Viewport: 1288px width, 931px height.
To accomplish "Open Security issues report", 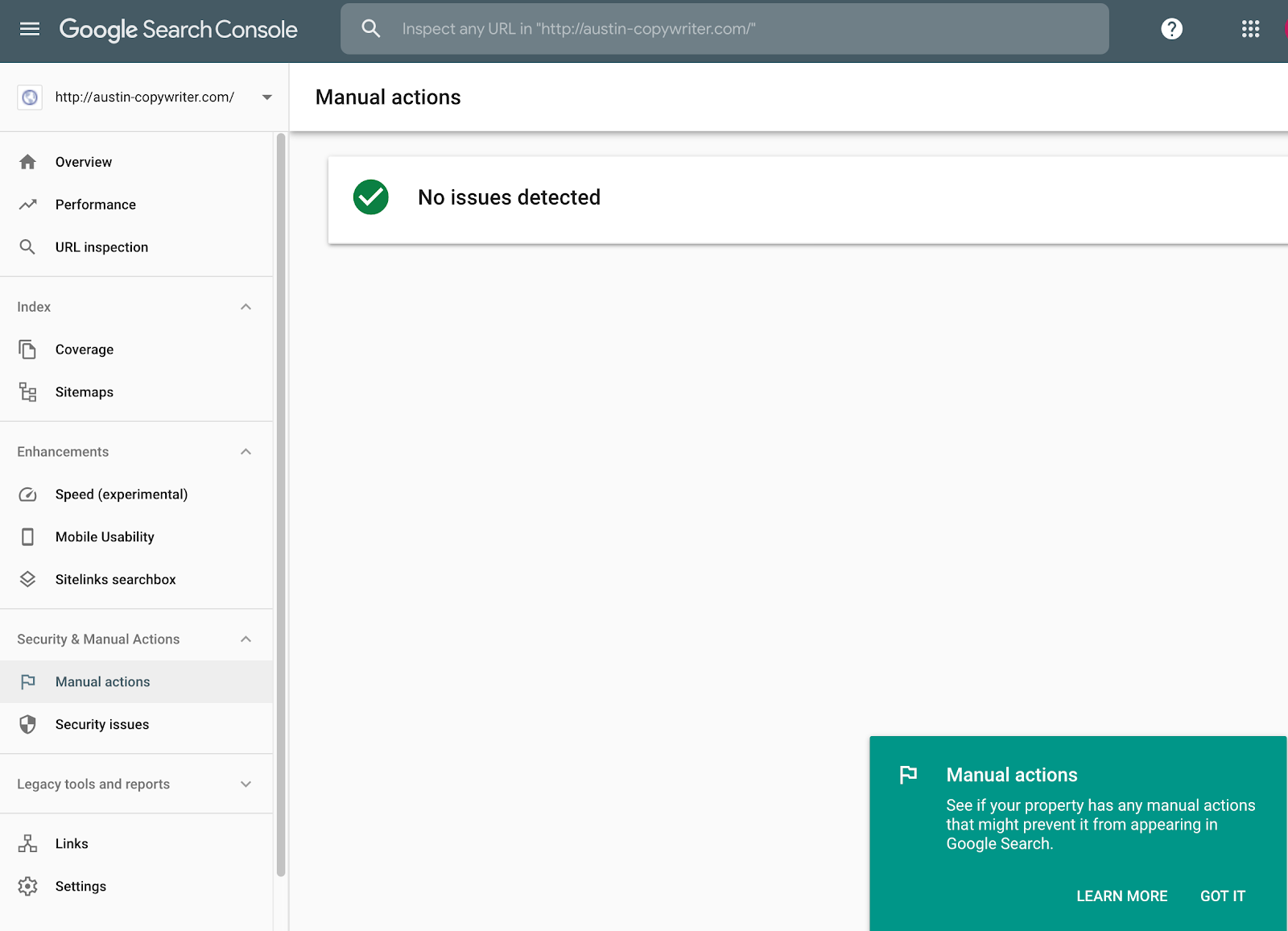I will [137, 725].
